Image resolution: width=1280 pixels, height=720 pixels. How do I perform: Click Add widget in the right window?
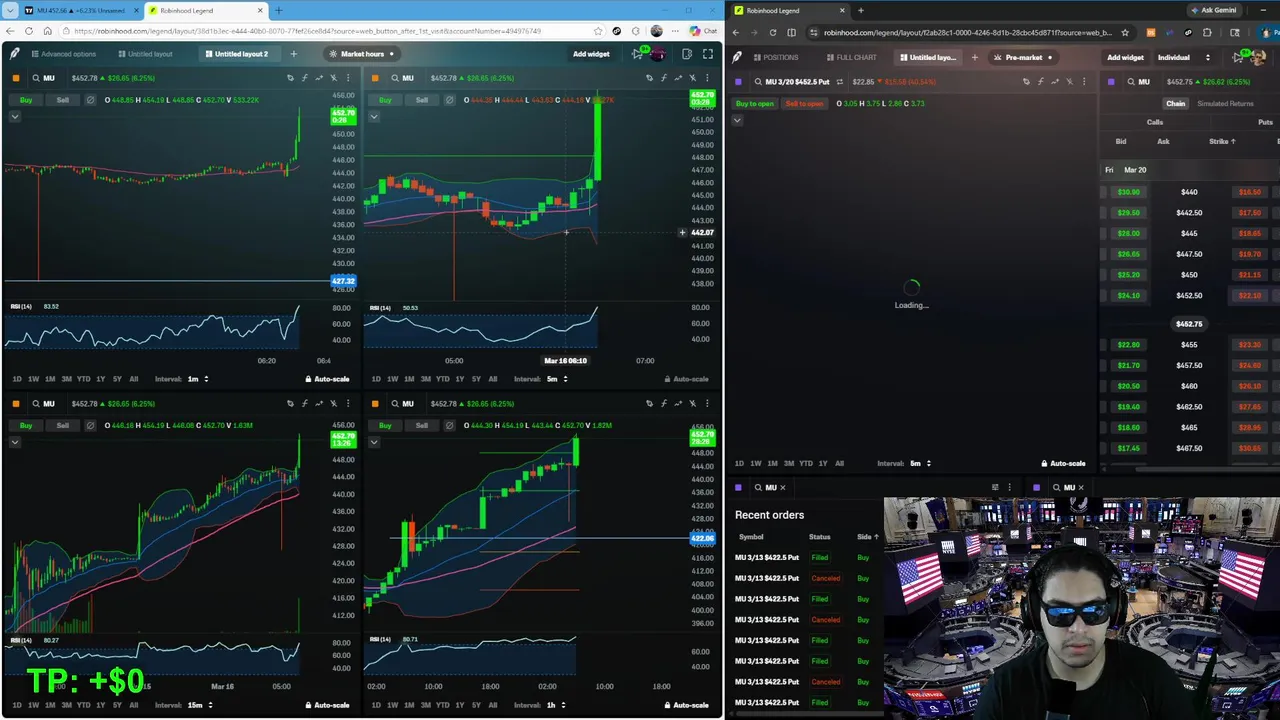(1125, 57)
